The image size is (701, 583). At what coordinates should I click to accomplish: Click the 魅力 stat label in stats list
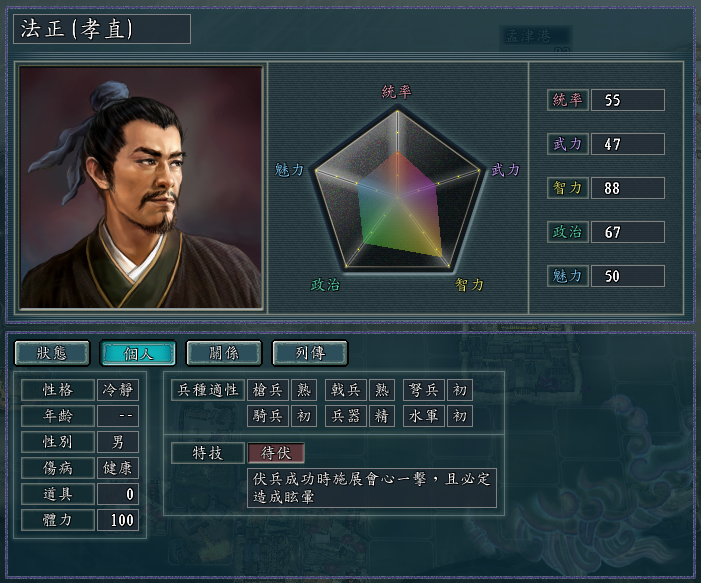pos(567,276)
